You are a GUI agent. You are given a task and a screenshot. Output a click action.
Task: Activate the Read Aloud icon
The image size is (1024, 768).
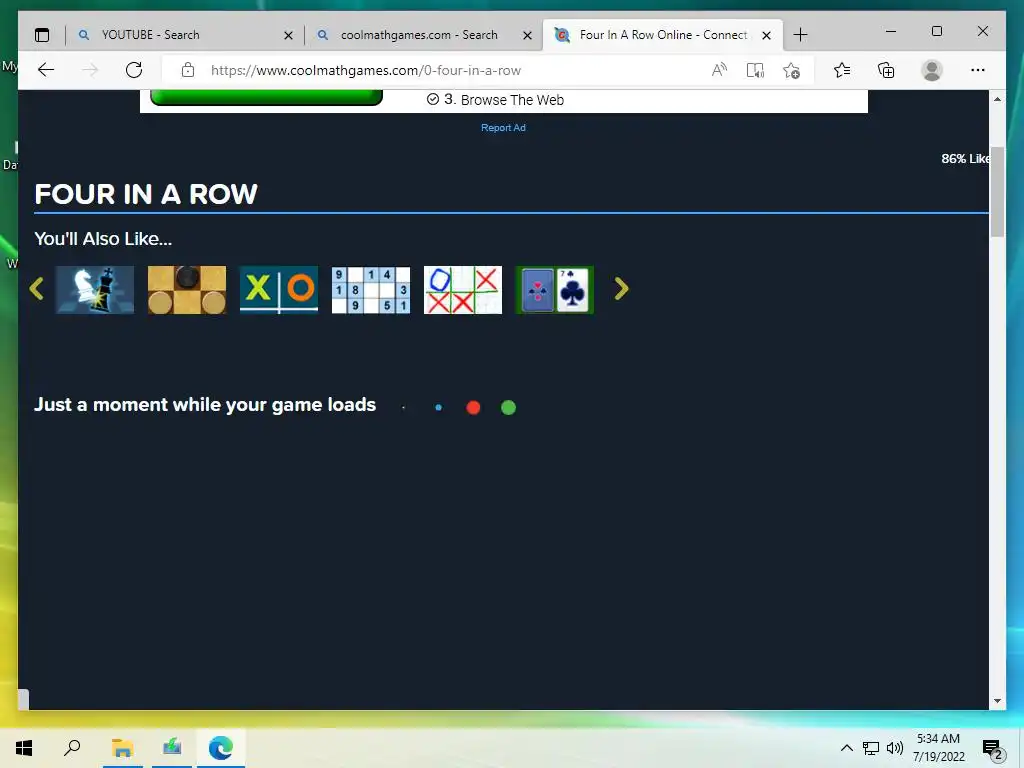719,70
